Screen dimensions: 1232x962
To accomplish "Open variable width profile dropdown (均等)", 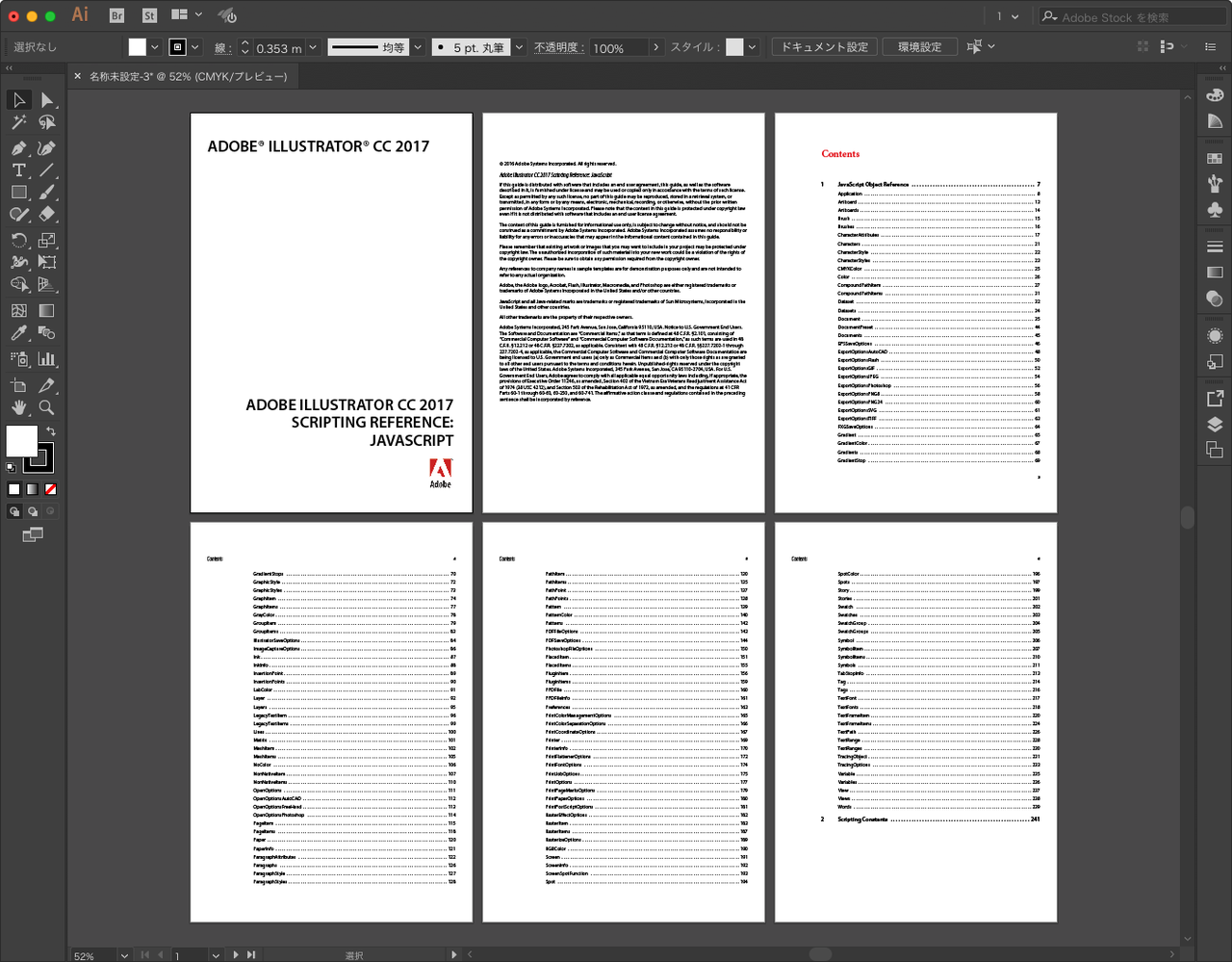I will pyautogui.click(x=418, y=47).
